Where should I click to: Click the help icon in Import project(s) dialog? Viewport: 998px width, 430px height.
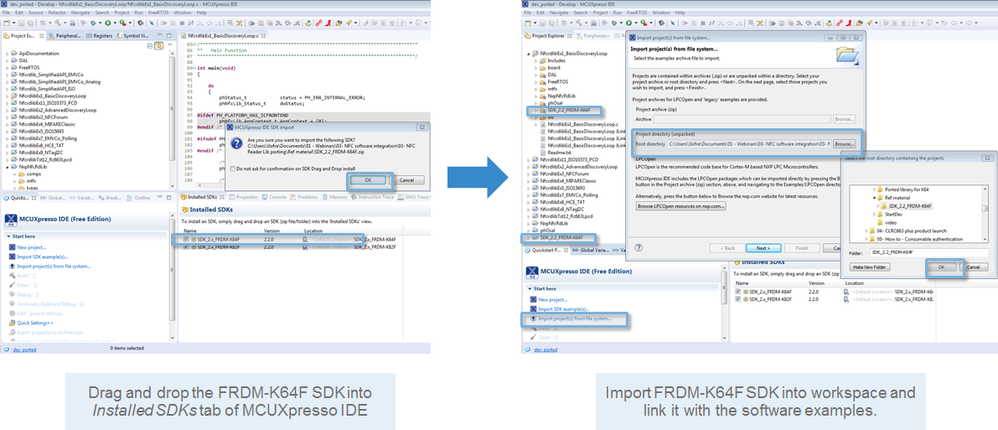638,247
